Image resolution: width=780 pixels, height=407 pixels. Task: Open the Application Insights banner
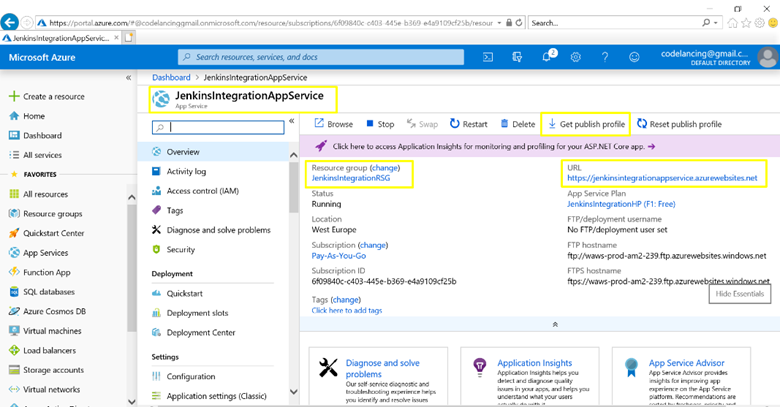(x=539, y=146)
